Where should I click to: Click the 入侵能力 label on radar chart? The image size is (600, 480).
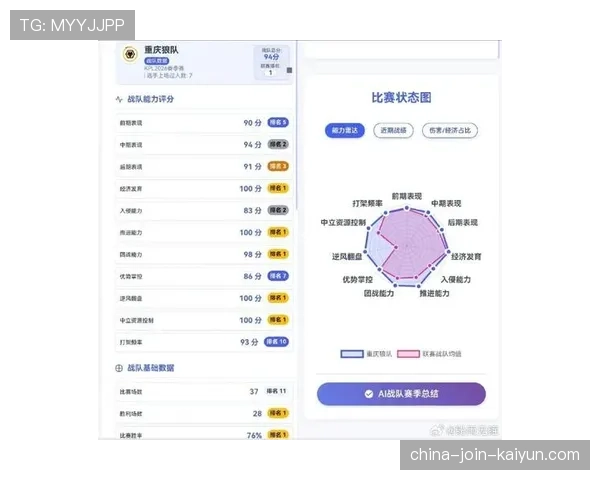(456, 279)
